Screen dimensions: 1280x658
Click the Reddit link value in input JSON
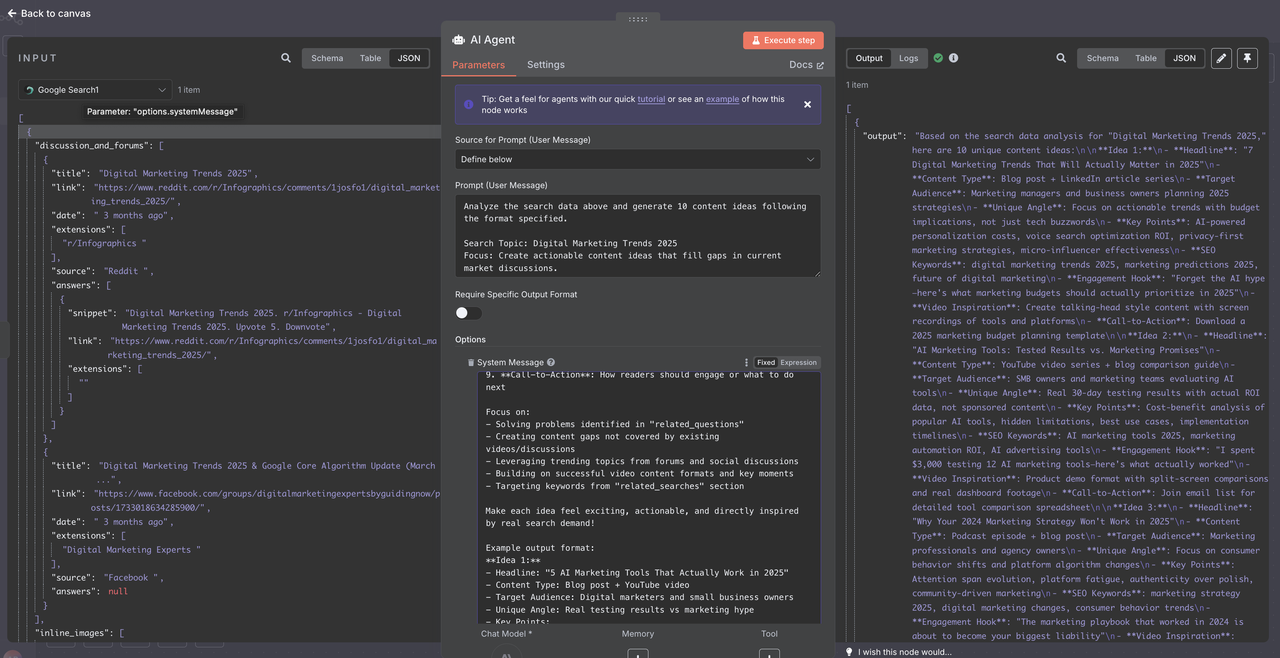pyautogui.click(x=266, y=194)
